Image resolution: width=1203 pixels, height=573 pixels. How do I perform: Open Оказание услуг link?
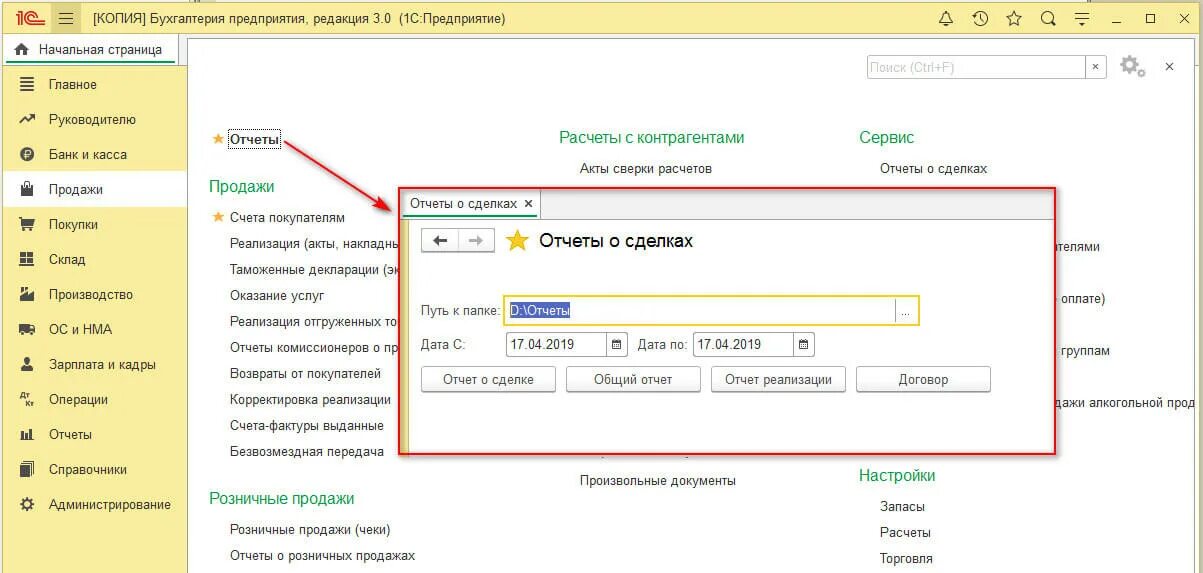pos(277,295)
